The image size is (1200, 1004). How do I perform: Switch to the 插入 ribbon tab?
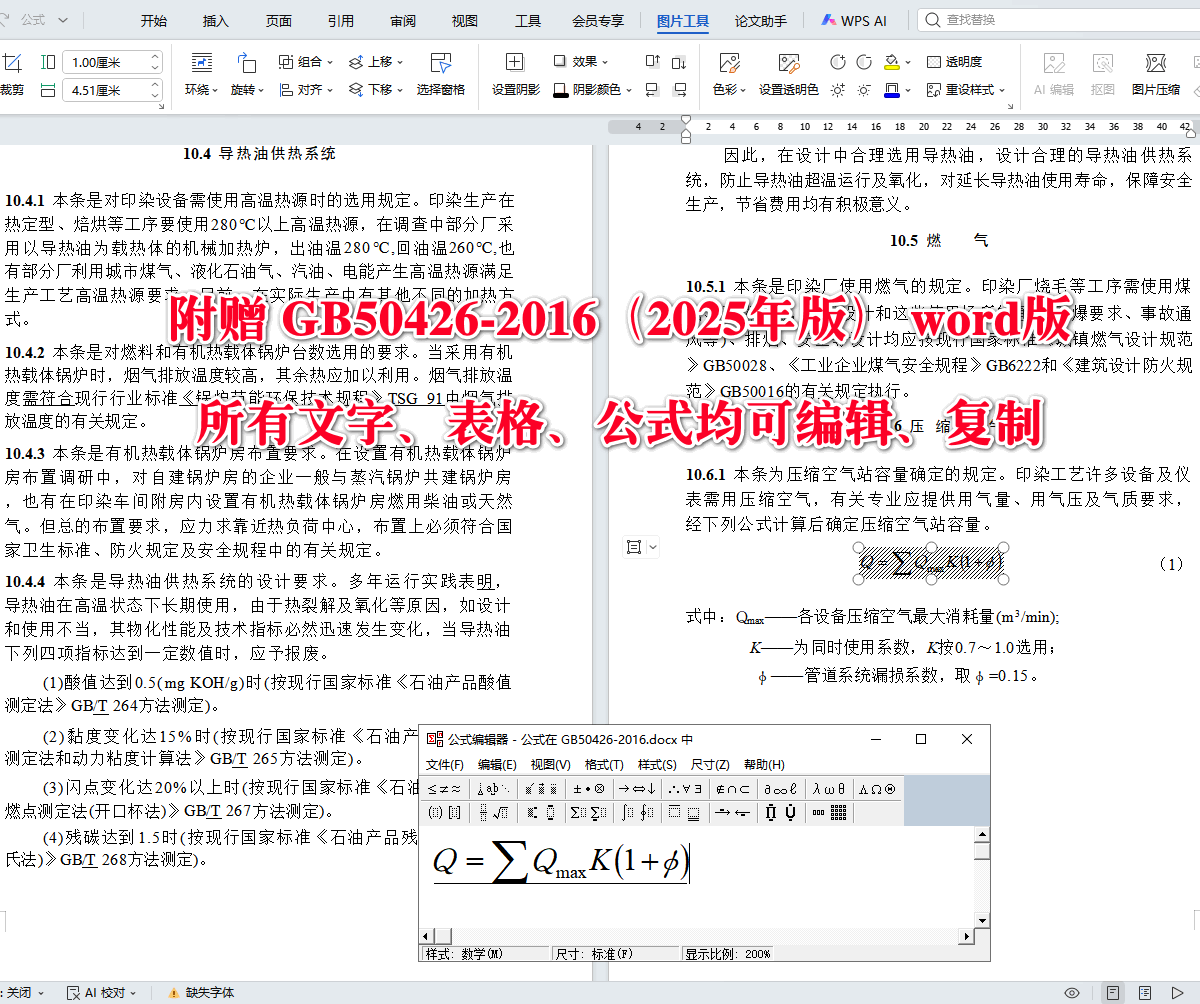(x=216, y=20)
